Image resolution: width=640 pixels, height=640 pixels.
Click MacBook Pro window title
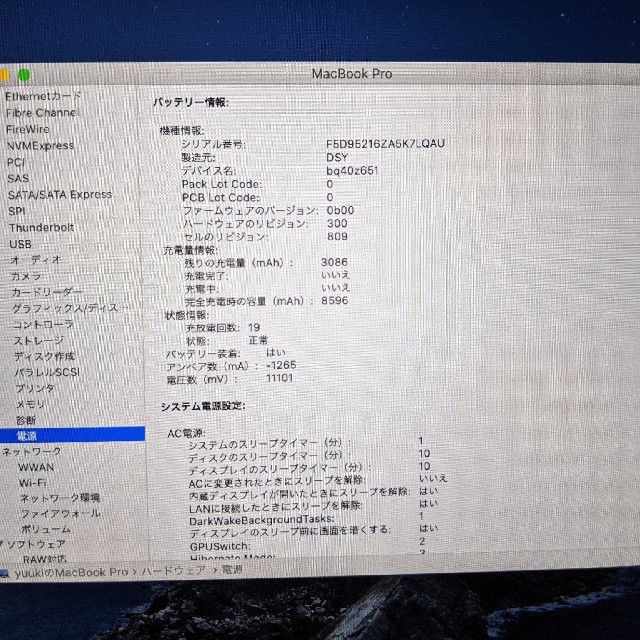point(352,74)
